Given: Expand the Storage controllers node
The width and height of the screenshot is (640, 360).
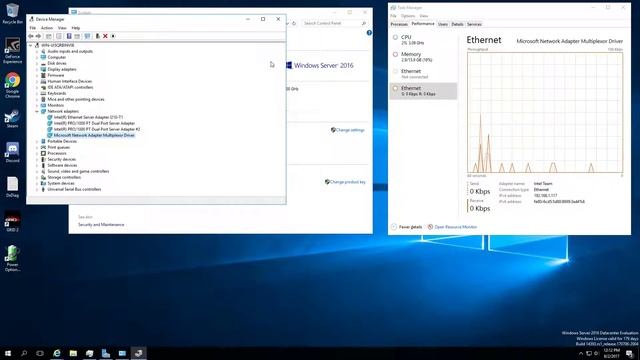Looking at the screenshot, I should pos(37,178).
